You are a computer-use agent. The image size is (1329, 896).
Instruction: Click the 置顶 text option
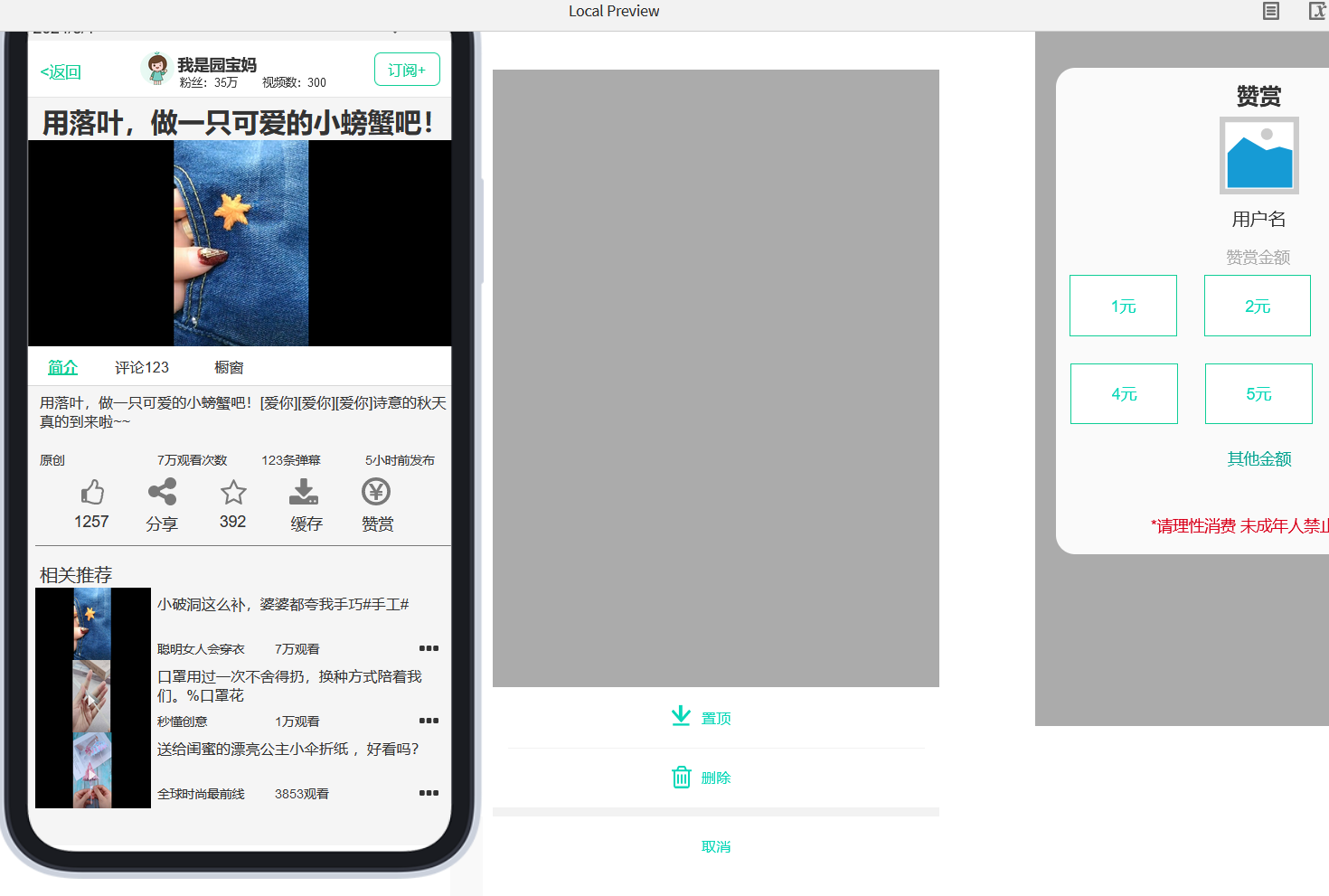pyautogui.click(x=716, y=718)
